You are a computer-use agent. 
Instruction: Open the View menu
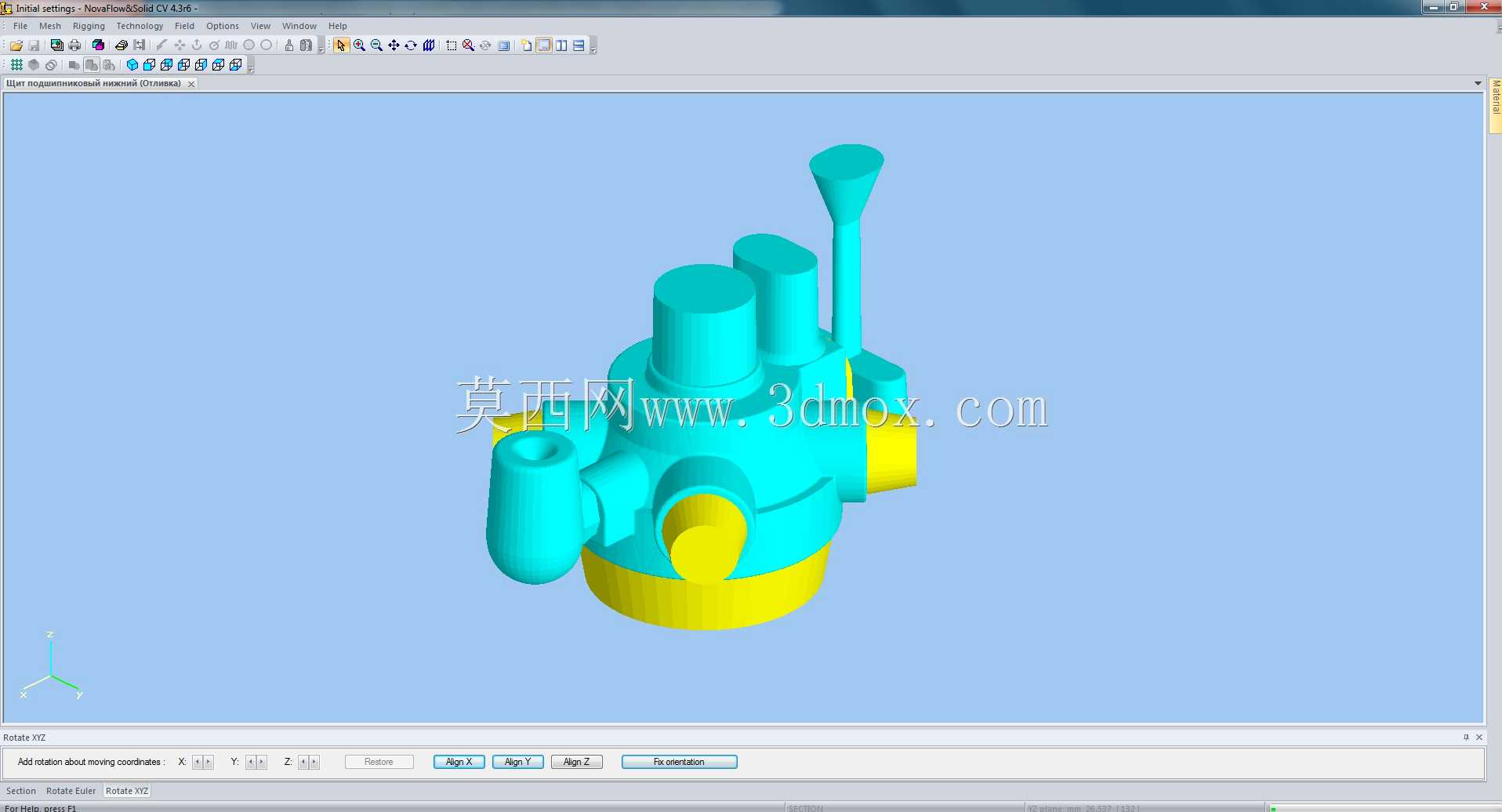tap(260, 26)
